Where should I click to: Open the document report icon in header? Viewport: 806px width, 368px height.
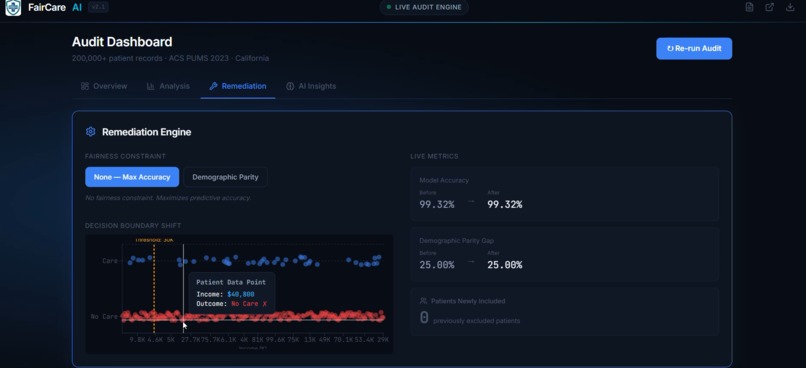[749, 7]
